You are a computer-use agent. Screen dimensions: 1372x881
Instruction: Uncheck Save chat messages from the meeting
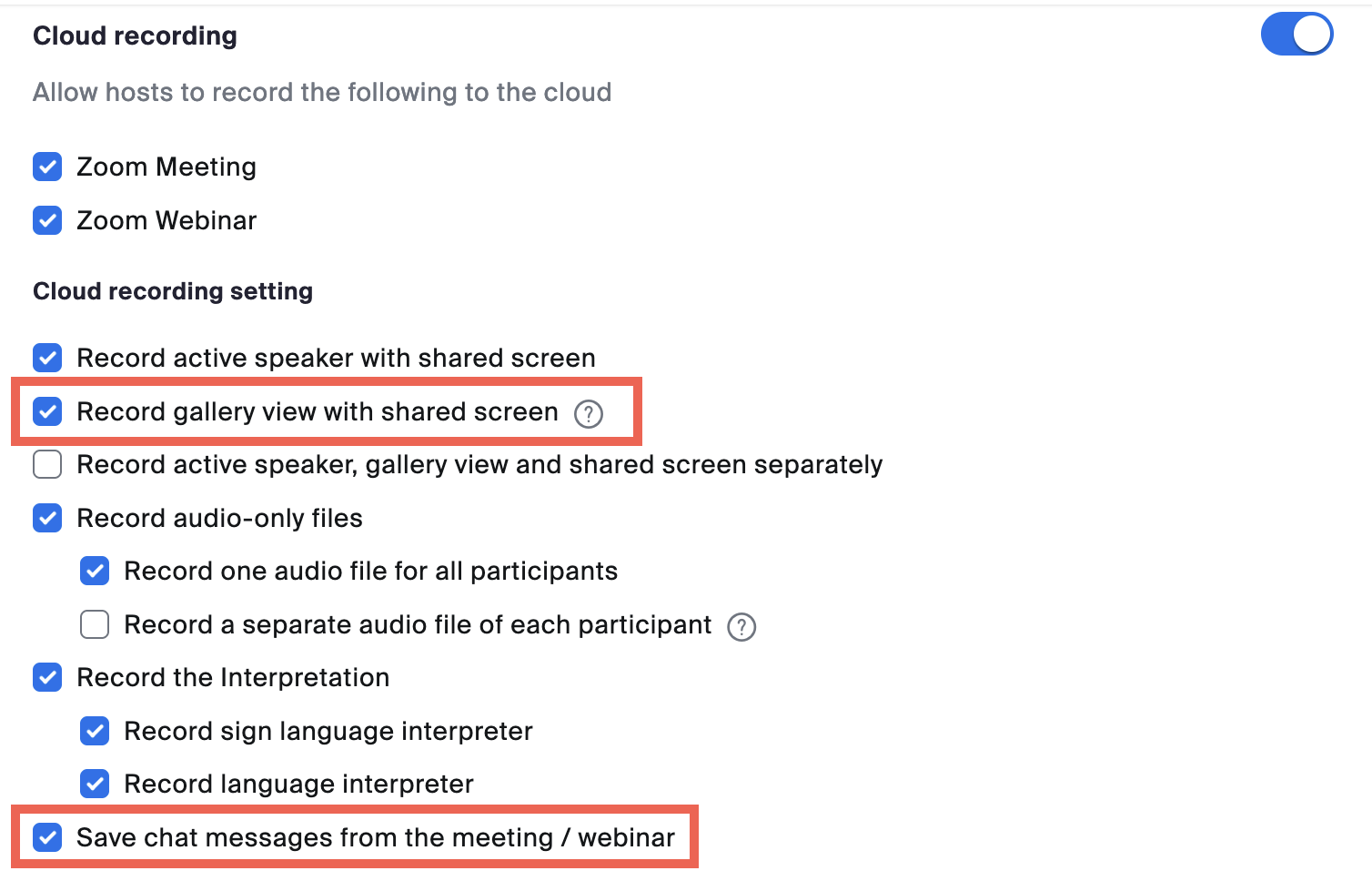[x=46, y=837]
